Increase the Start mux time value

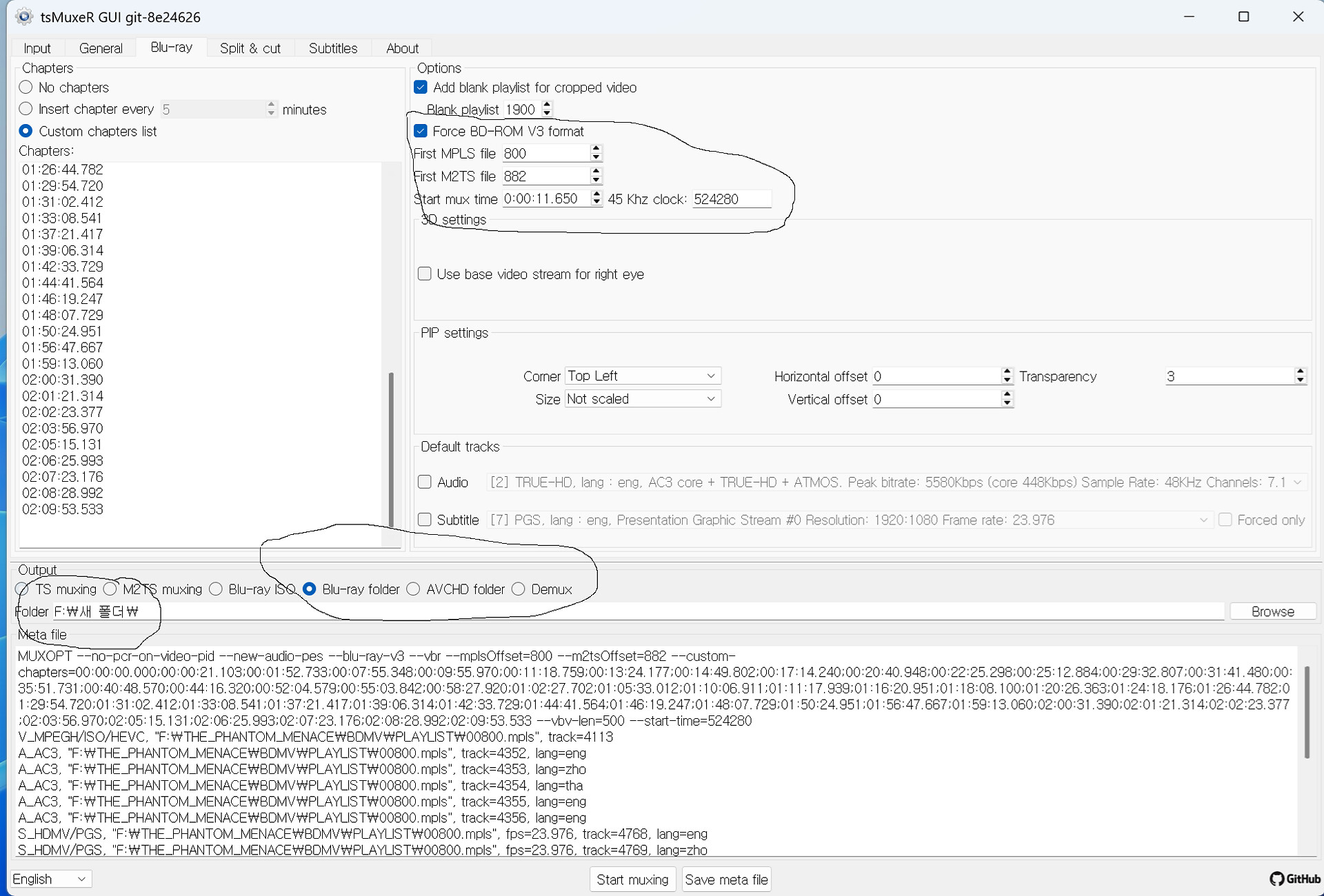(x=596, y=194)
